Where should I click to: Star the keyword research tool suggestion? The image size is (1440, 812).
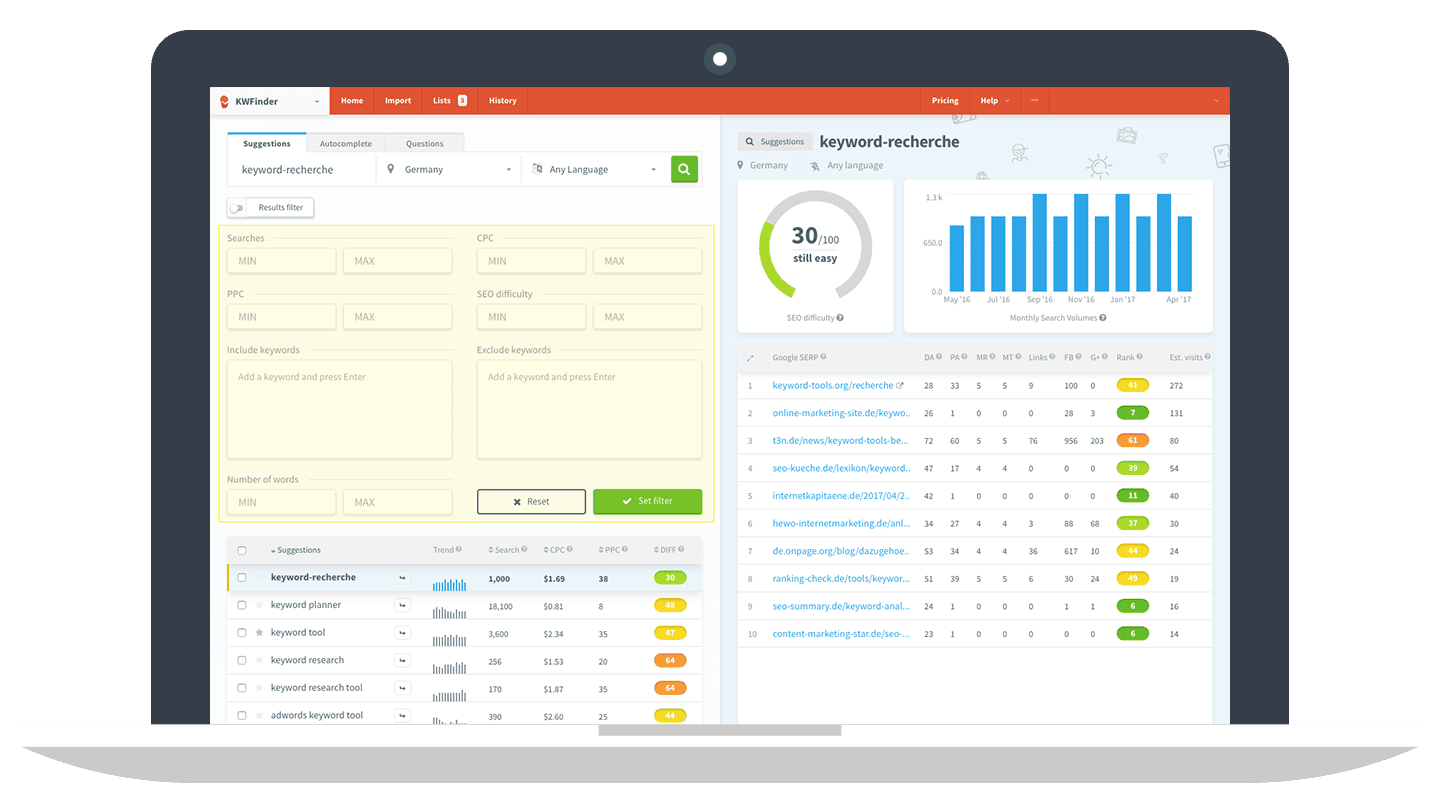tap(260, 687)
